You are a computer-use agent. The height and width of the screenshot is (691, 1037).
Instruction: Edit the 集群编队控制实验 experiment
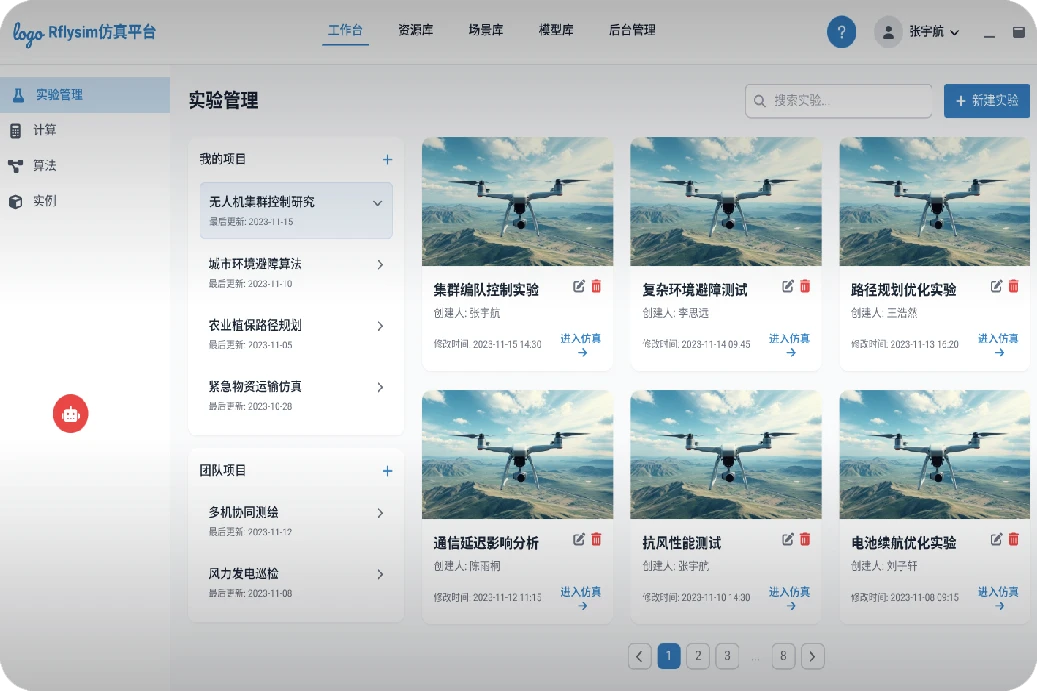tap(579, 287)
